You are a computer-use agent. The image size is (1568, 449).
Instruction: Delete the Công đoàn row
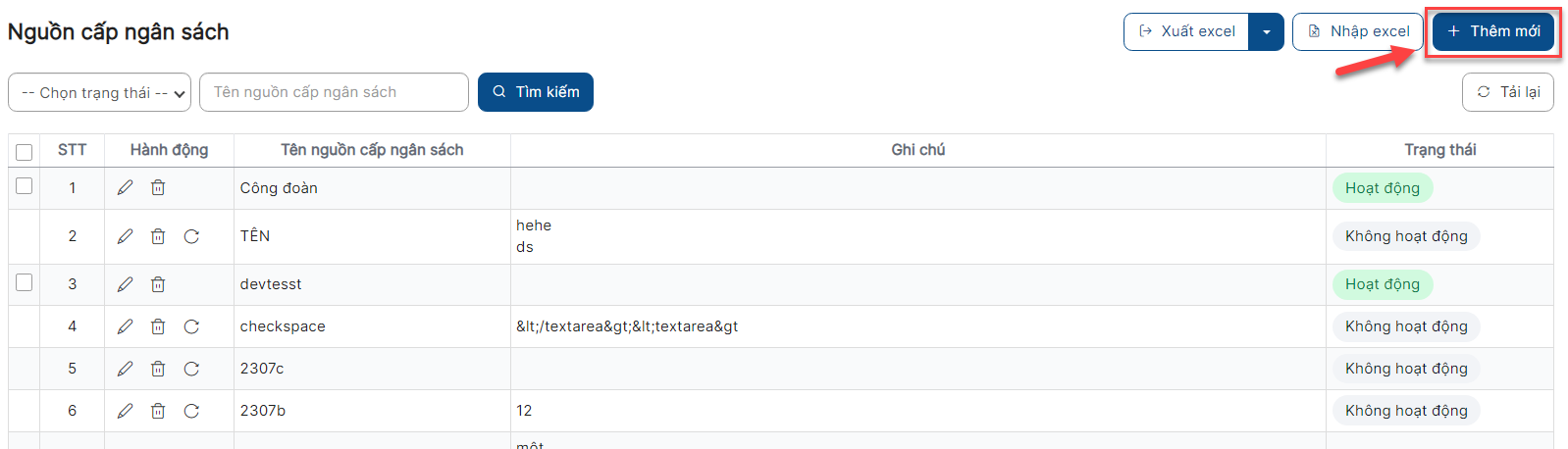158,187
